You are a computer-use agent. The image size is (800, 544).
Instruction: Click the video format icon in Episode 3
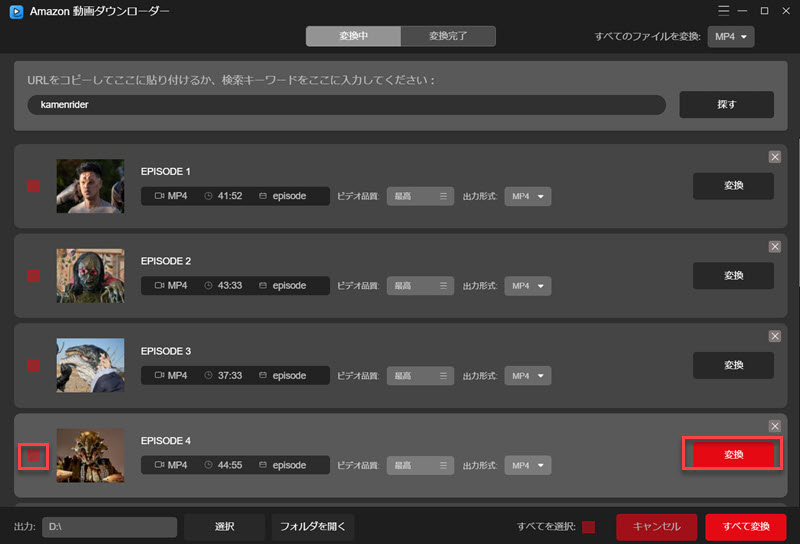click(159, 376)
